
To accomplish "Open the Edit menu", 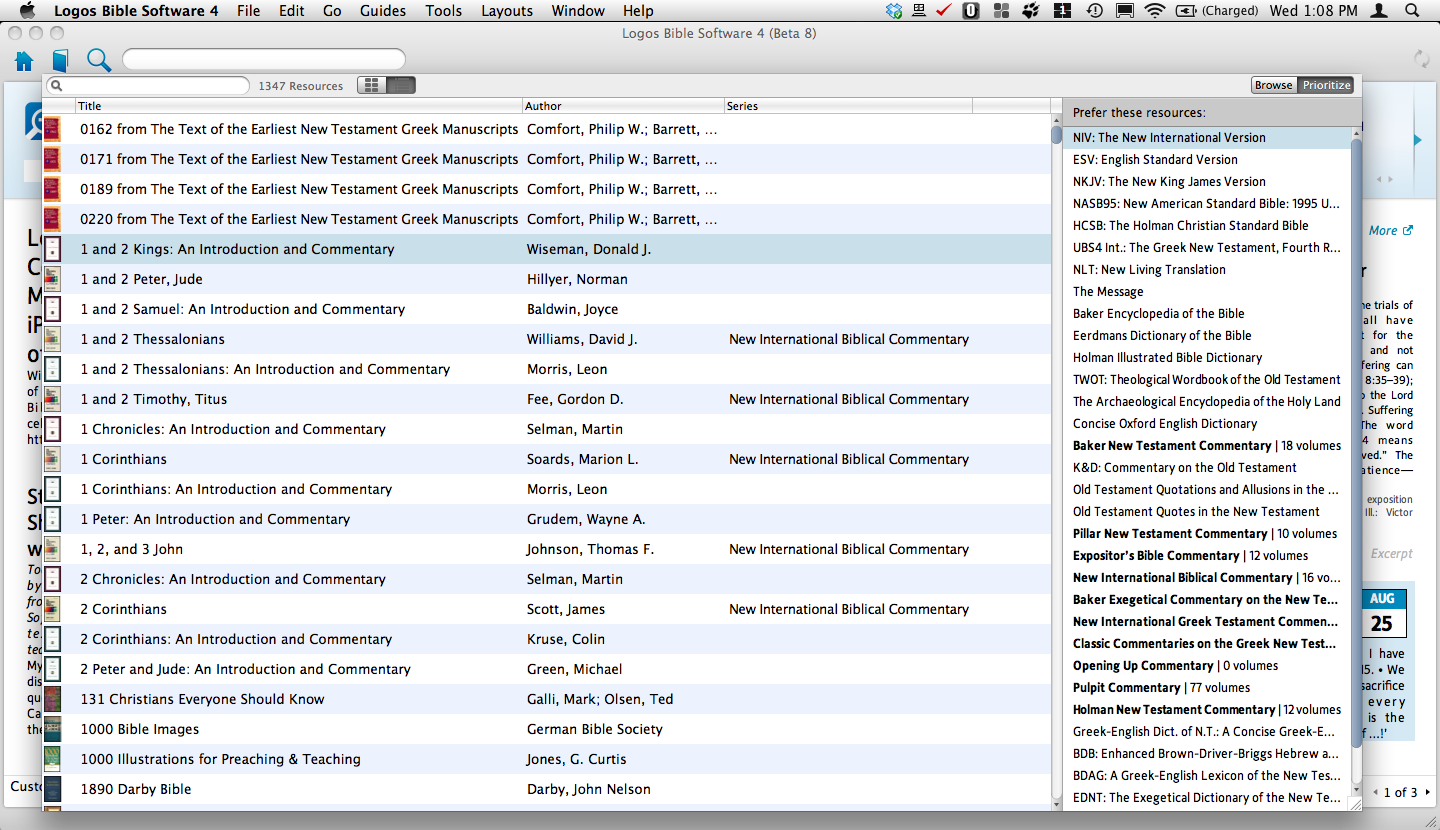I will tap(292, 11).
